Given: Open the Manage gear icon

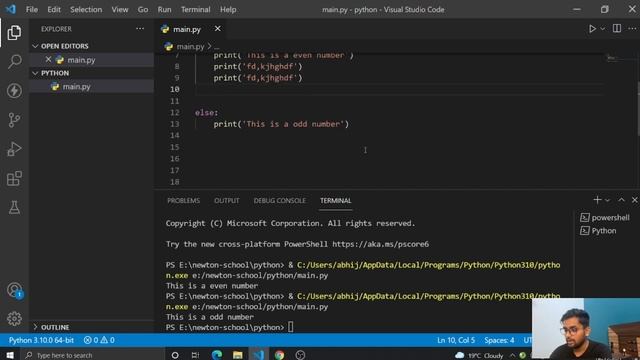Looking at the screenshot, I should click(14, 319).
